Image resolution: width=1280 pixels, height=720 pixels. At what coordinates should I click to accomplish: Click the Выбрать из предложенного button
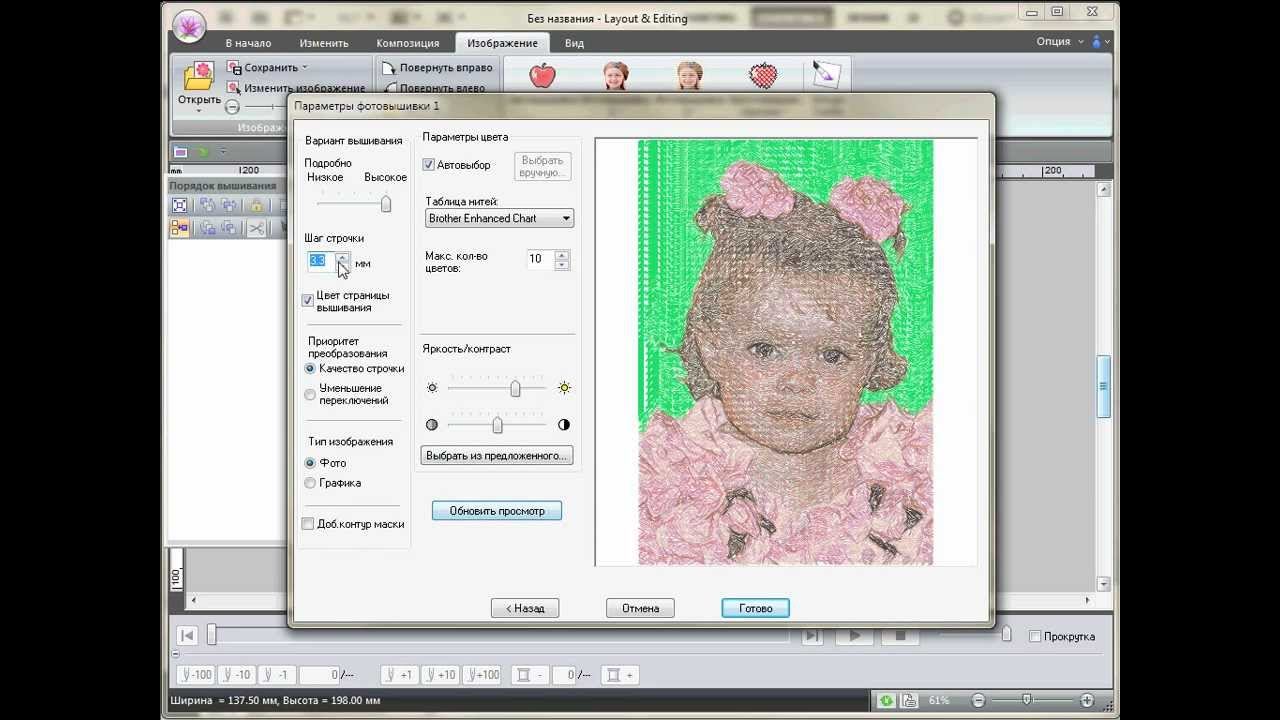(x=497, y=456)
